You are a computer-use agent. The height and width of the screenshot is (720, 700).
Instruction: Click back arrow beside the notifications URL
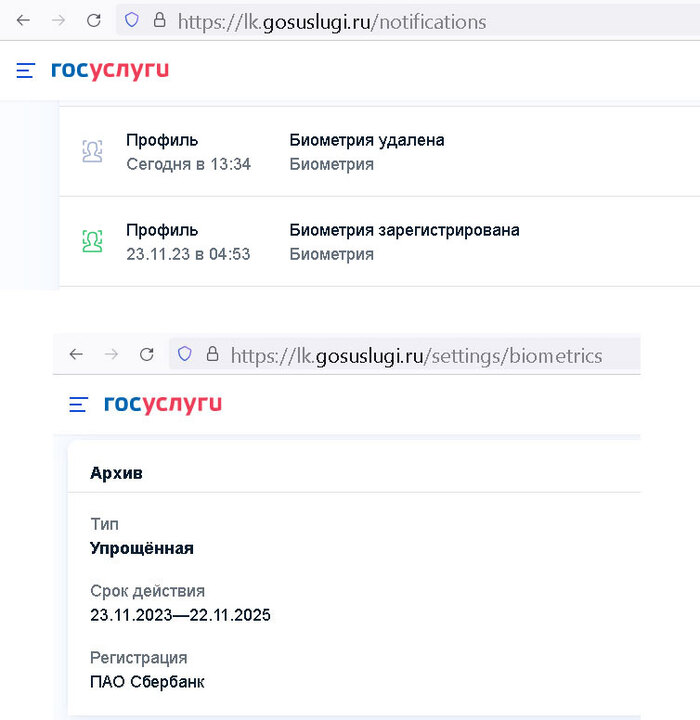point(23,20)
